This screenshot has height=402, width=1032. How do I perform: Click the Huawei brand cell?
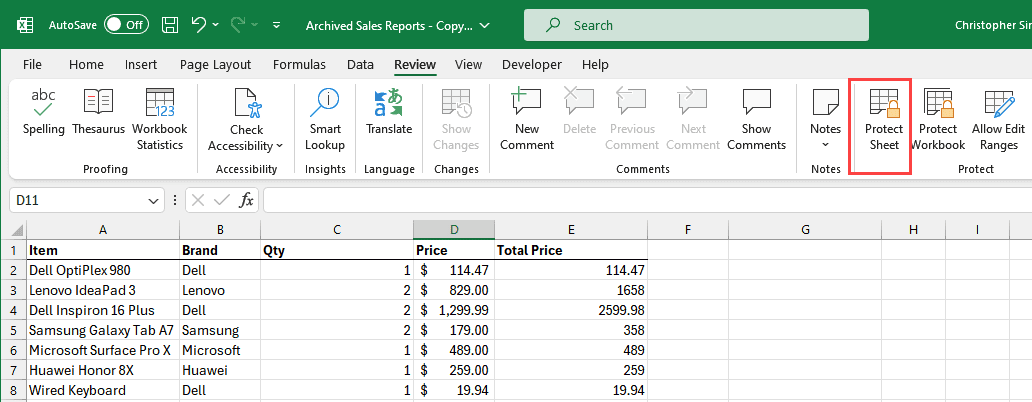click(220, 370)
